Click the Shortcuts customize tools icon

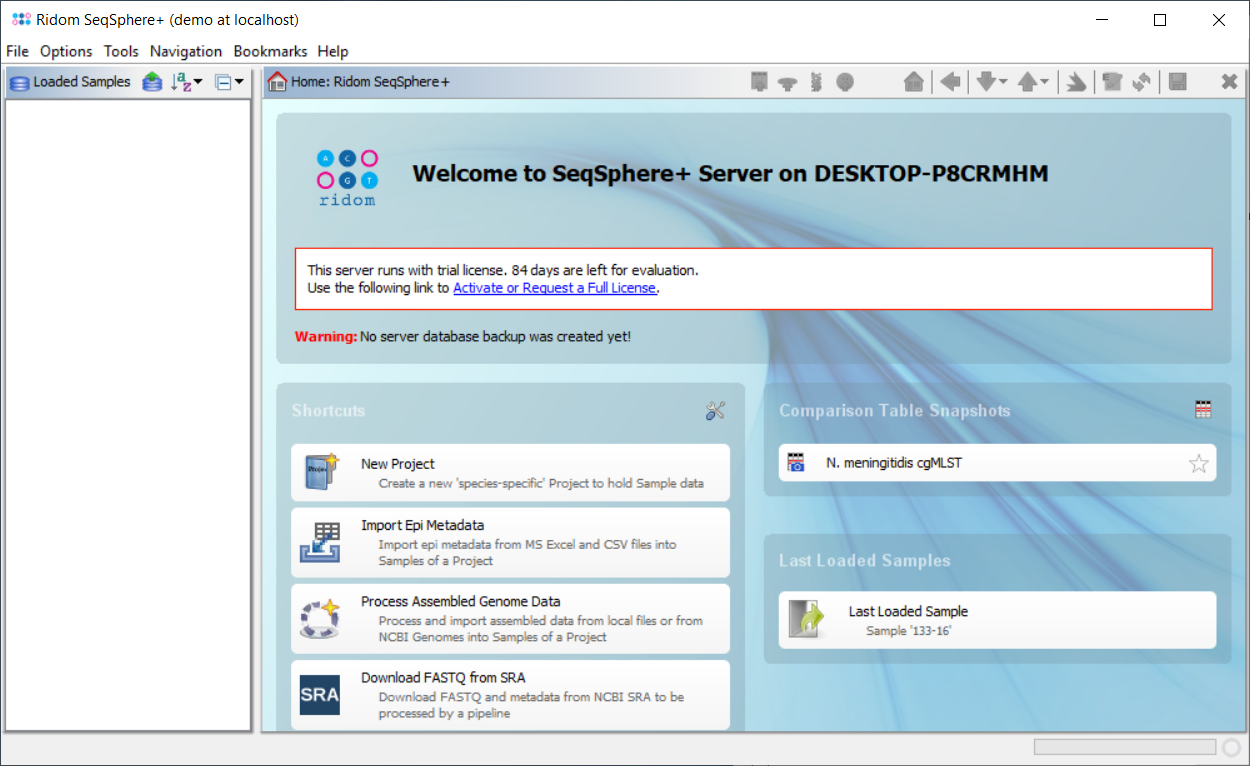point(715,411)
